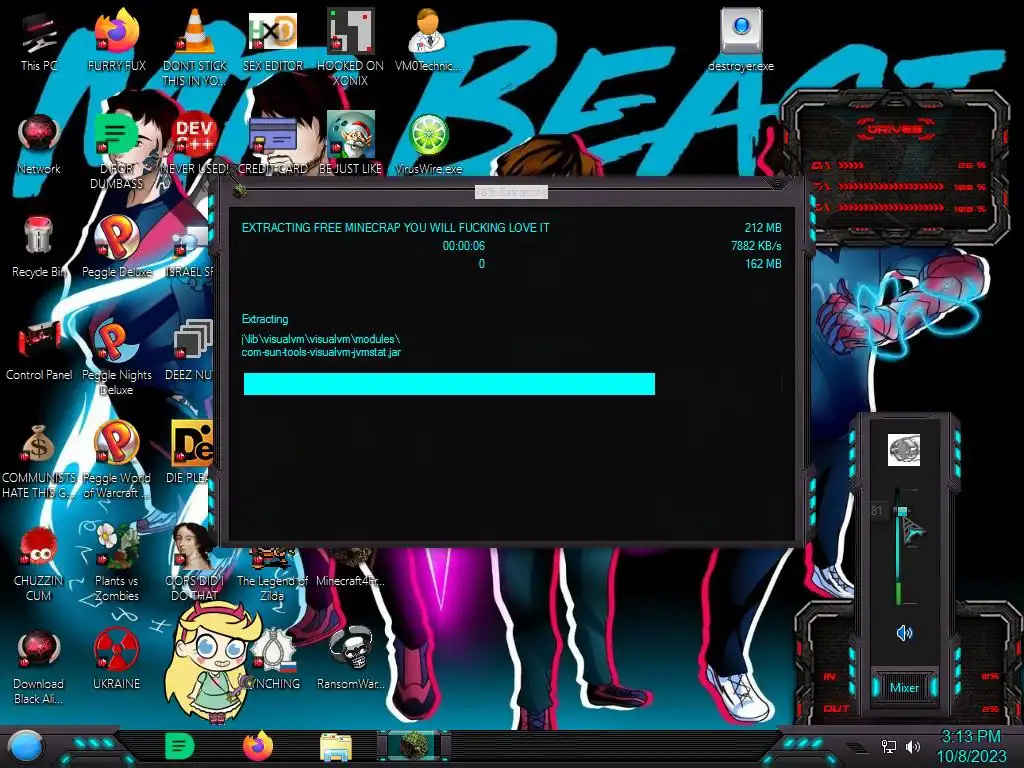Open Firefox from the taskbar

point(258,746)
